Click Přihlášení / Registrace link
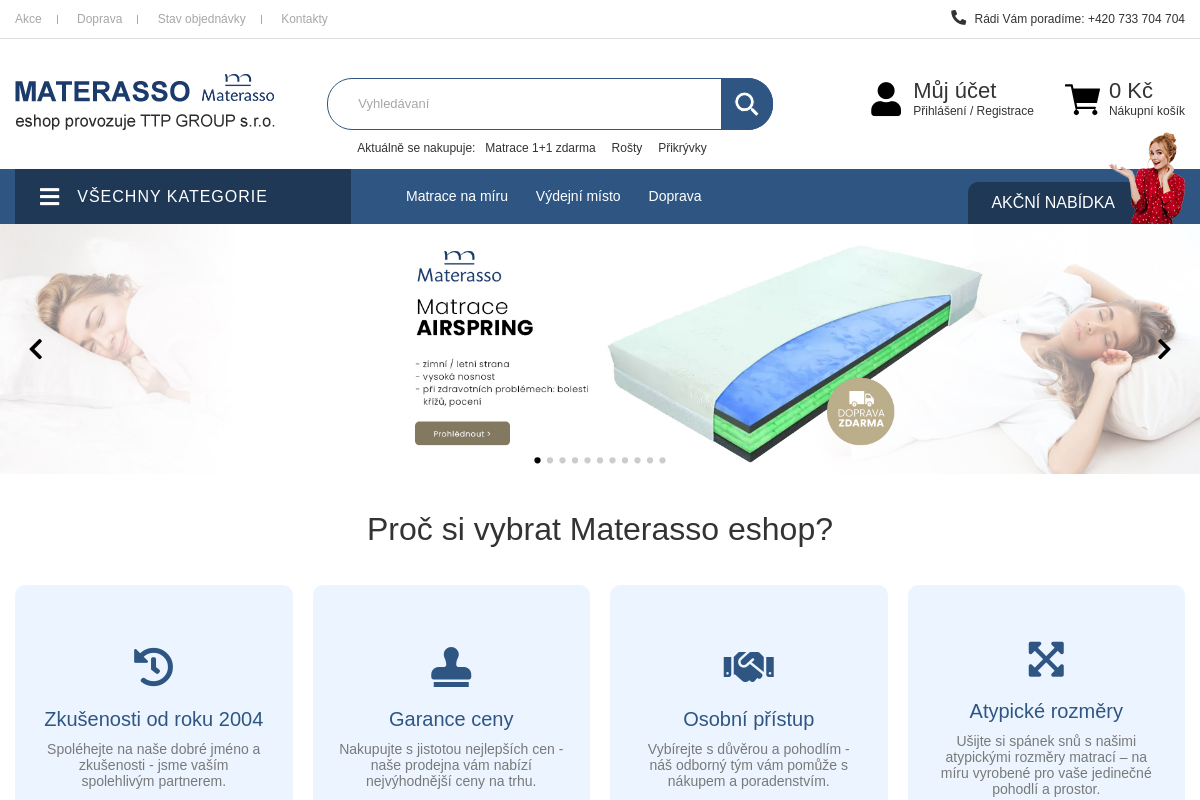Image resolution: width=1200 pixels, height=800 pixels. pyautogui.click(x=973, y=111)
